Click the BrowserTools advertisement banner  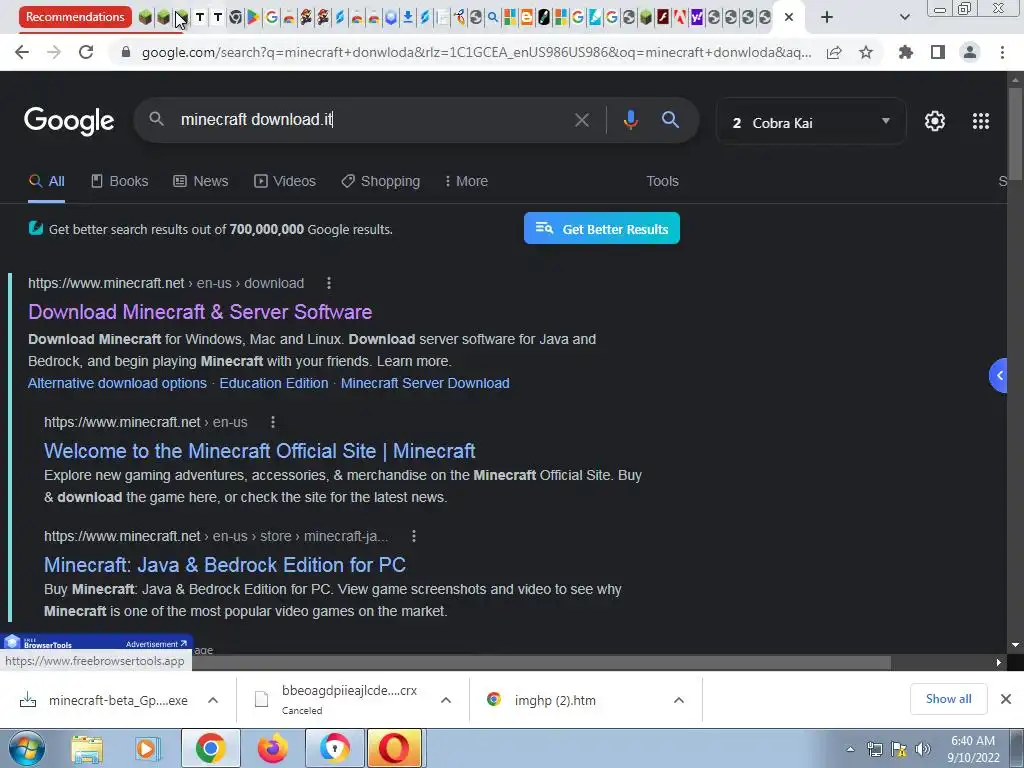tap(97, 643)
